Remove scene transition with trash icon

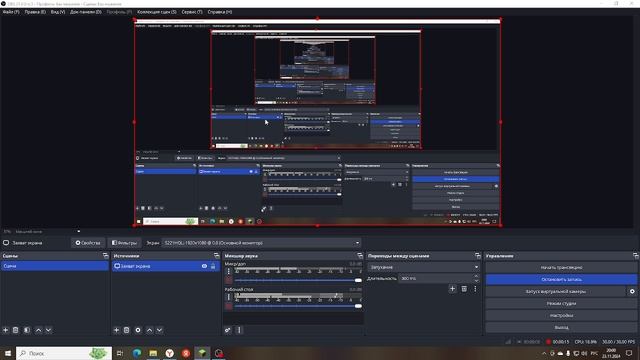(x=464, y=289)
